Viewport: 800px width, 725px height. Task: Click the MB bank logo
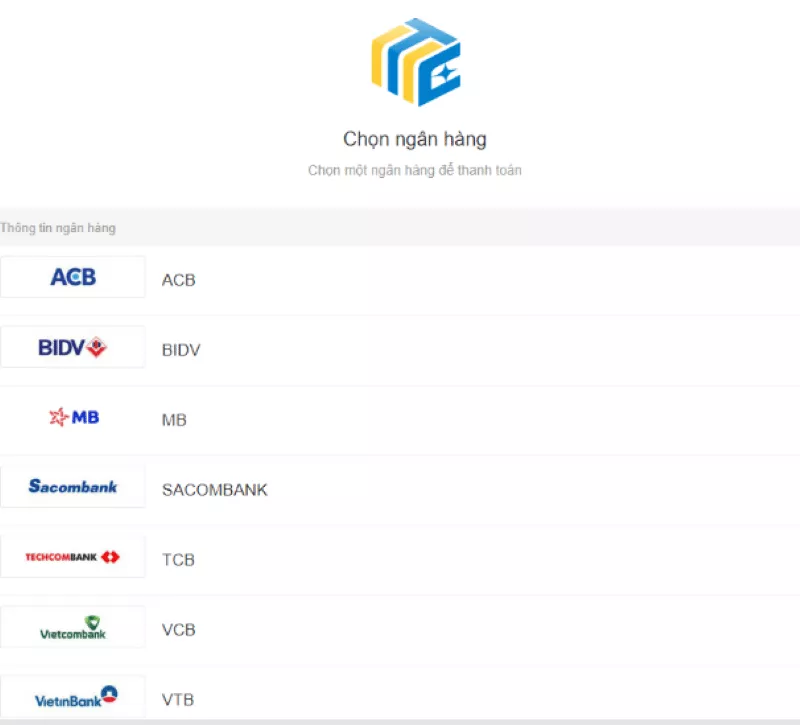click(72, 417)
